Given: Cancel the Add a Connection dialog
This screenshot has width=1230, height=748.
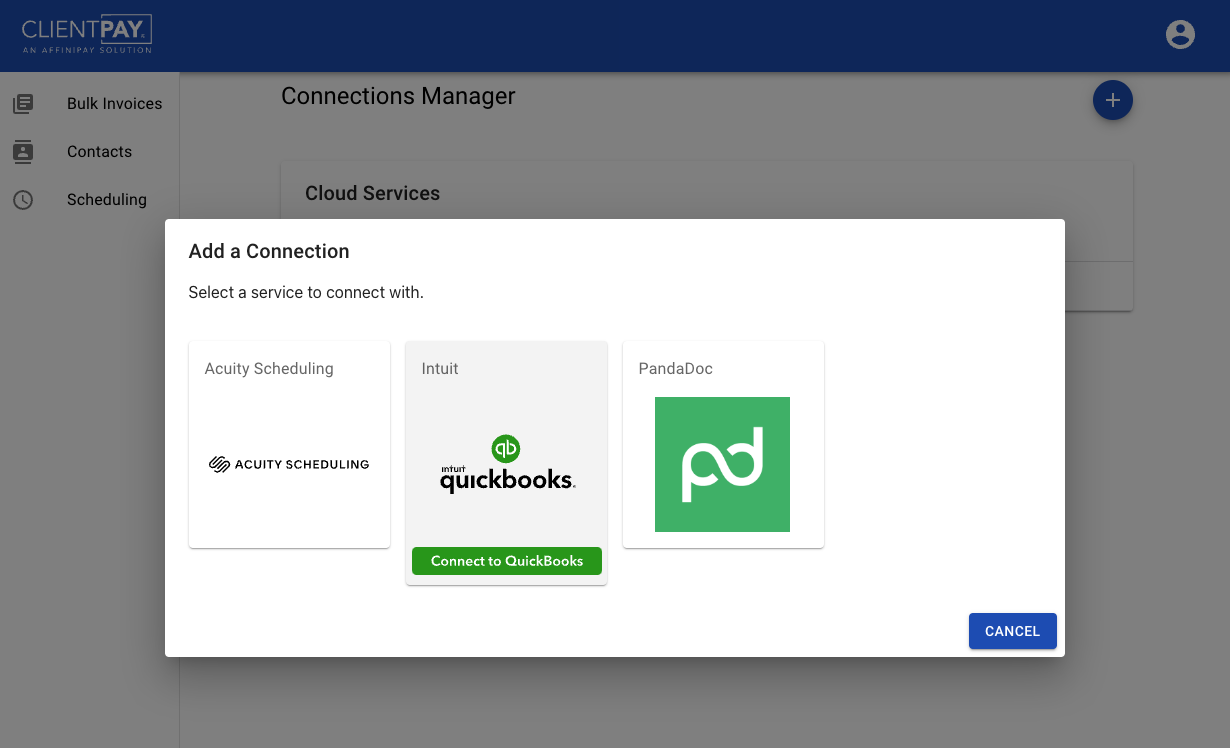Looking at the screenshot, I should [x=1012, y=631].
